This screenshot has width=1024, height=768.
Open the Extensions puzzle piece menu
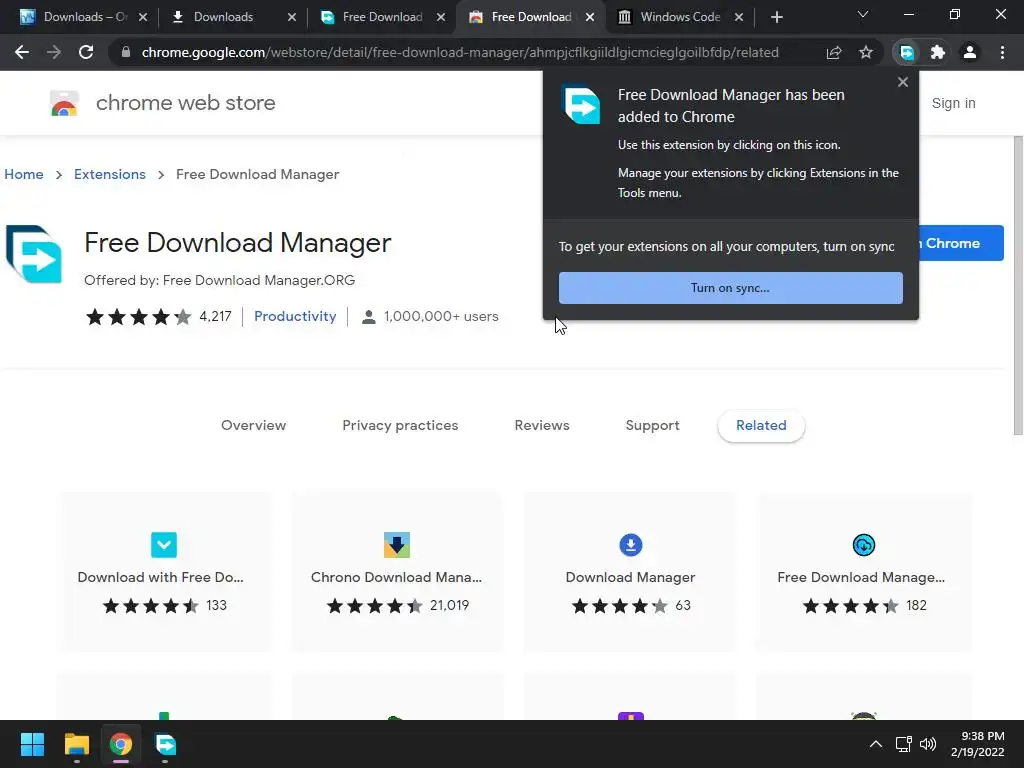tap(938, 52)
